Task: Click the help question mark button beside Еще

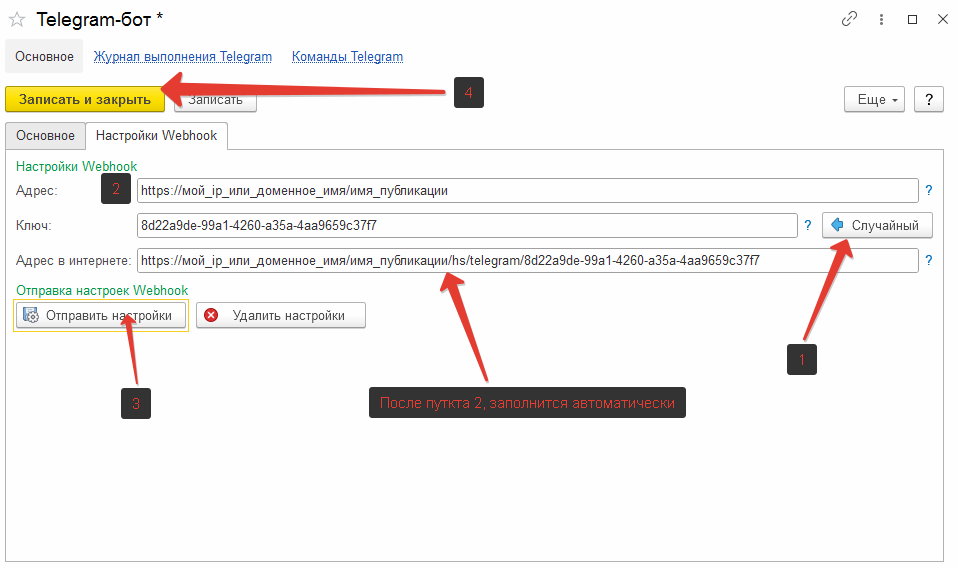Action: pos(928,99)
